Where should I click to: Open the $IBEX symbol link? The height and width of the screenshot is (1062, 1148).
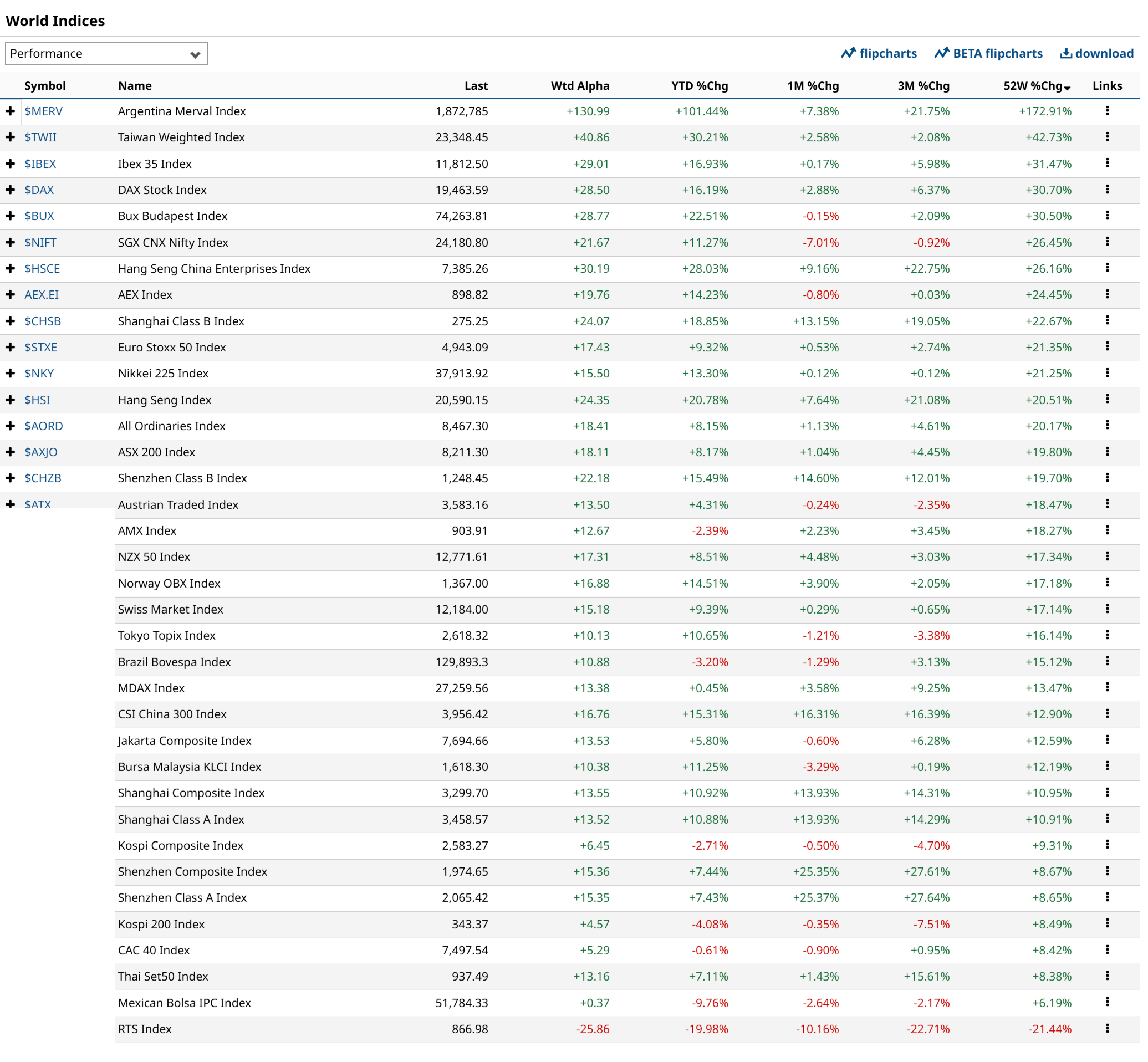[x=40, y=164]
